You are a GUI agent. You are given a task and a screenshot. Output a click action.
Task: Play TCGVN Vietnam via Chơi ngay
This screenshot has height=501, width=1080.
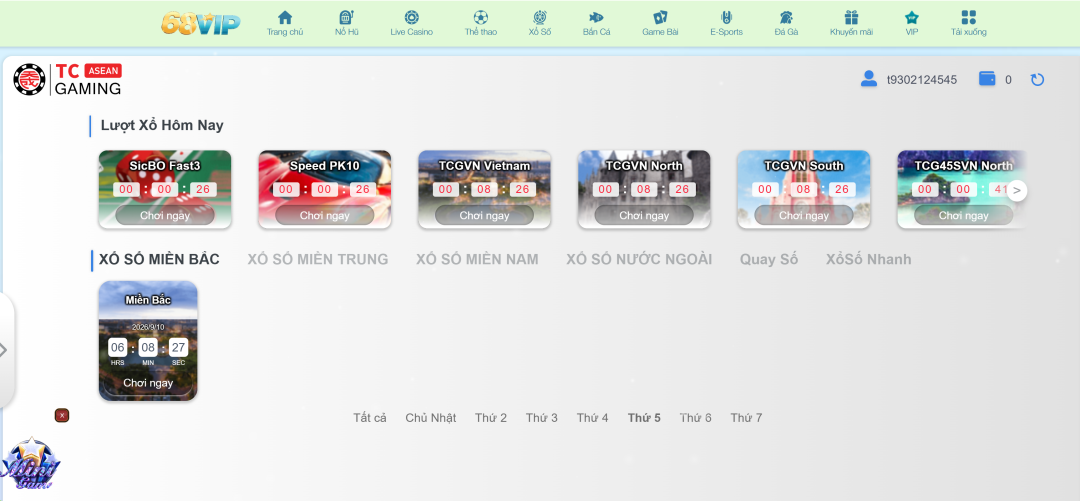coord(484,215)
